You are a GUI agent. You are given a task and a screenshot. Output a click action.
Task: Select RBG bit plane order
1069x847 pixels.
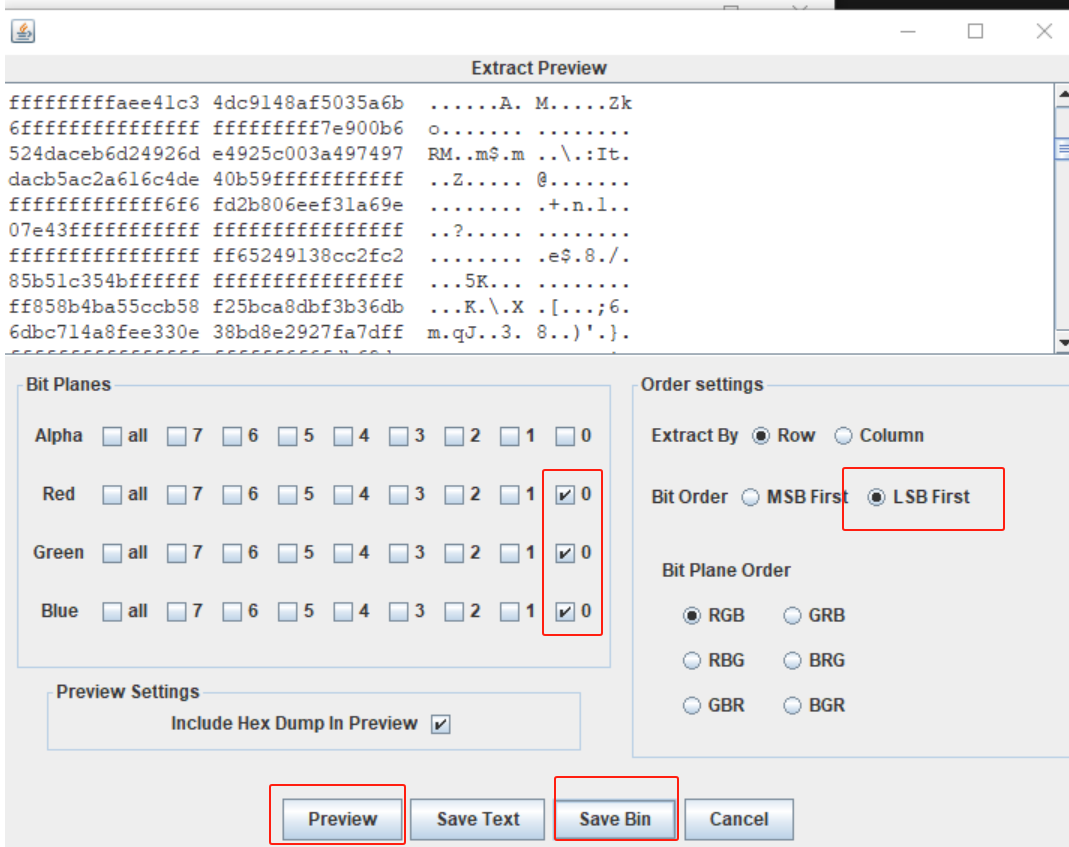pyautogui.click(x=692, y=661)
